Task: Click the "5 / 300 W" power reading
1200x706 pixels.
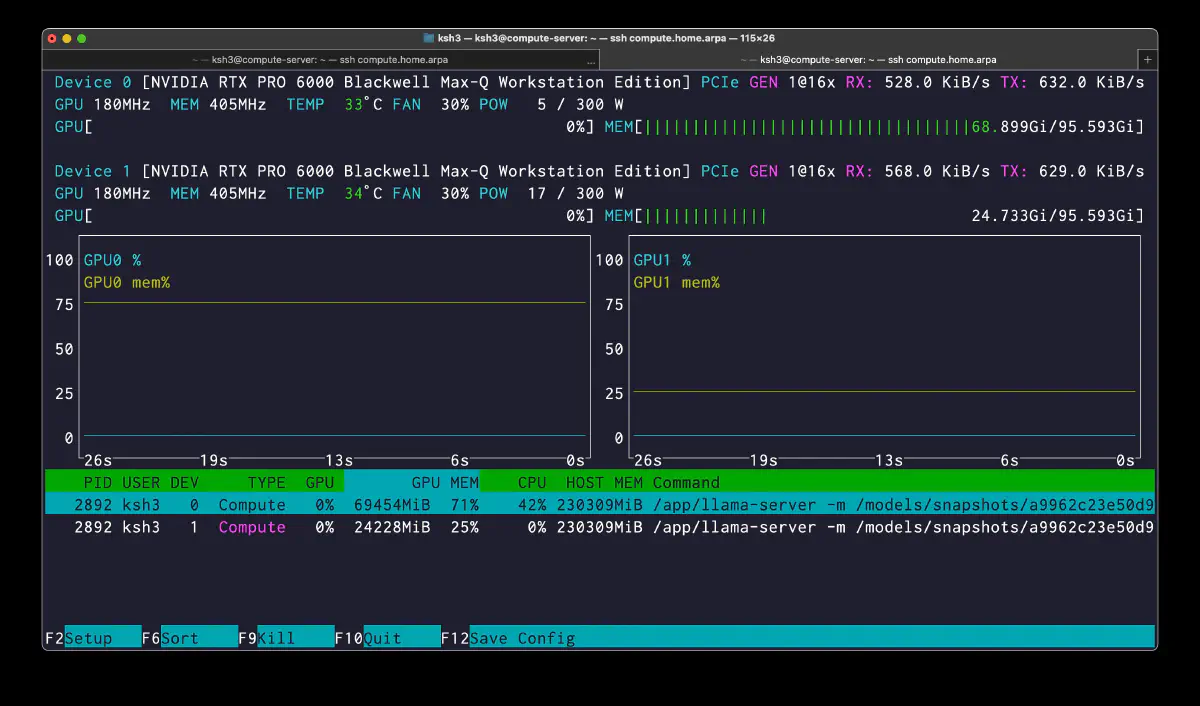Action: tap(580, 104)
